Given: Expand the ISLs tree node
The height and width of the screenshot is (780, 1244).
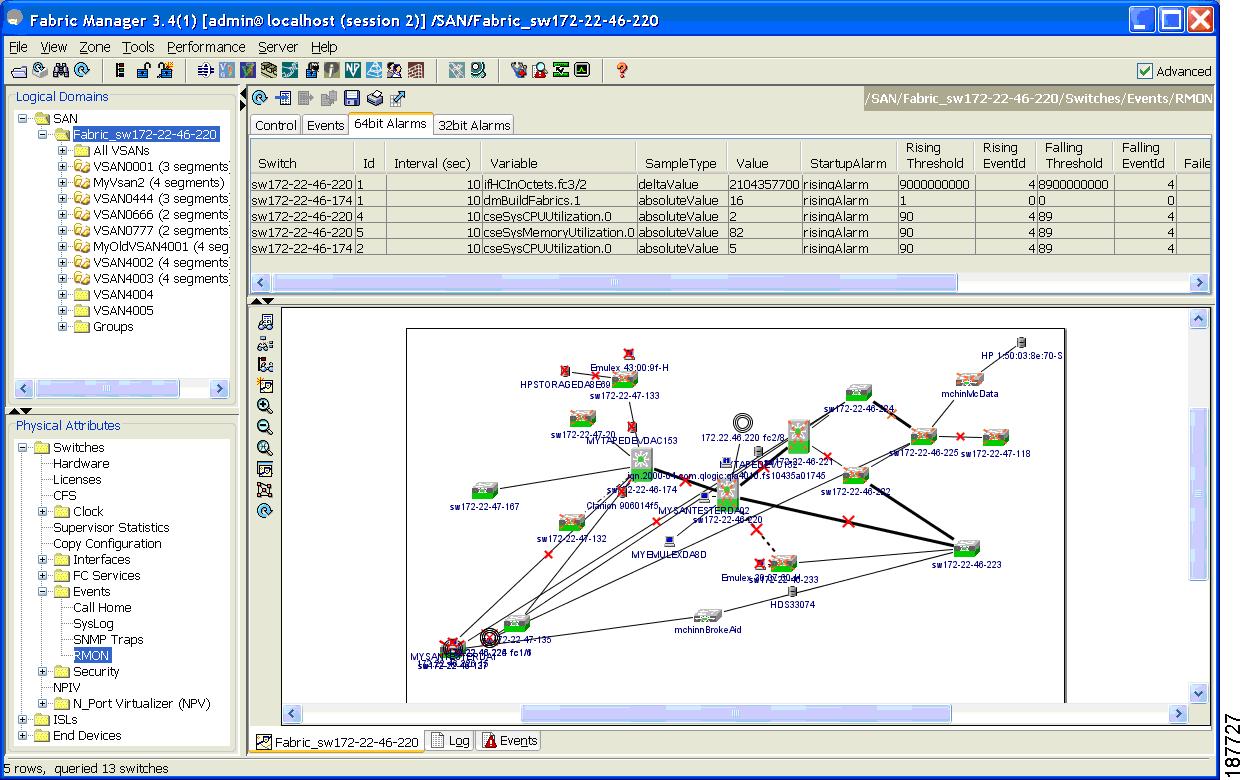Looking at the screenshot, I should (21, 719).
